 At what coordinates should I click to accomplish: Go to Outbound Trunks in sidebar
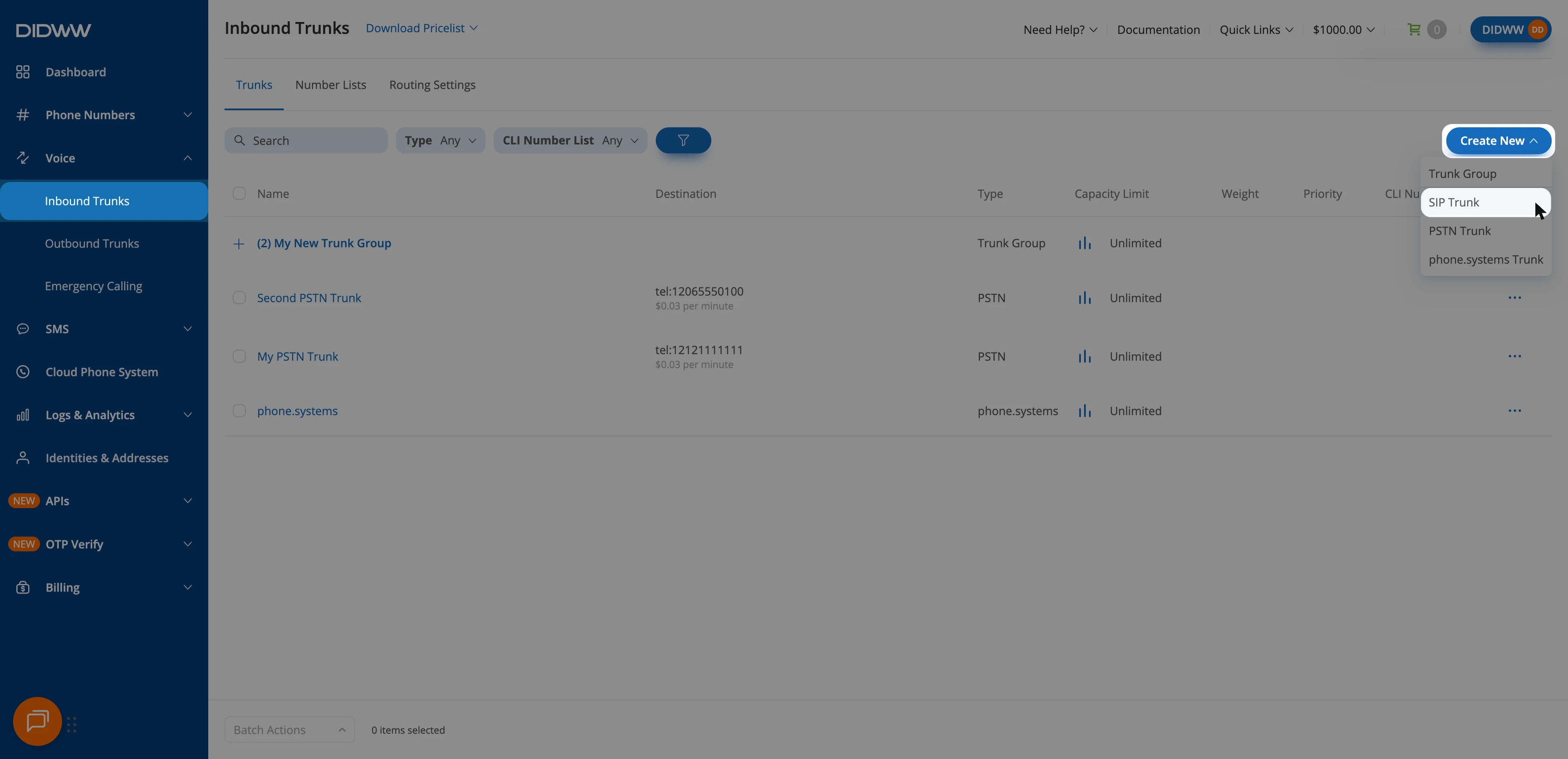tap(92, 243)
